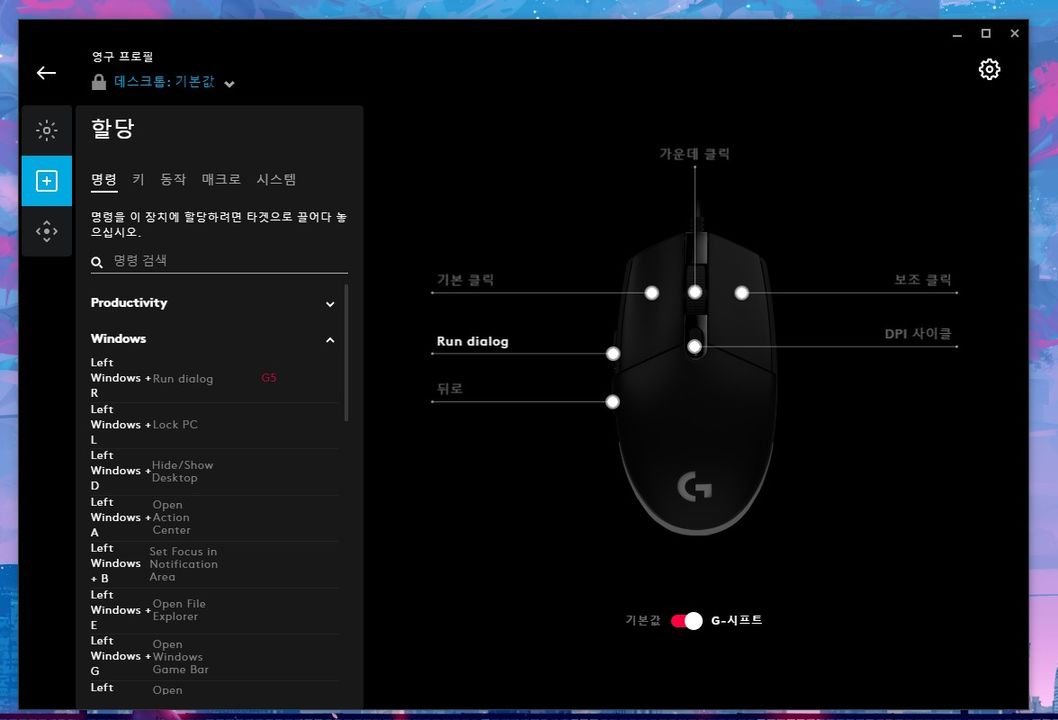Select the Open File Explorer command row

tap(215, 610)
